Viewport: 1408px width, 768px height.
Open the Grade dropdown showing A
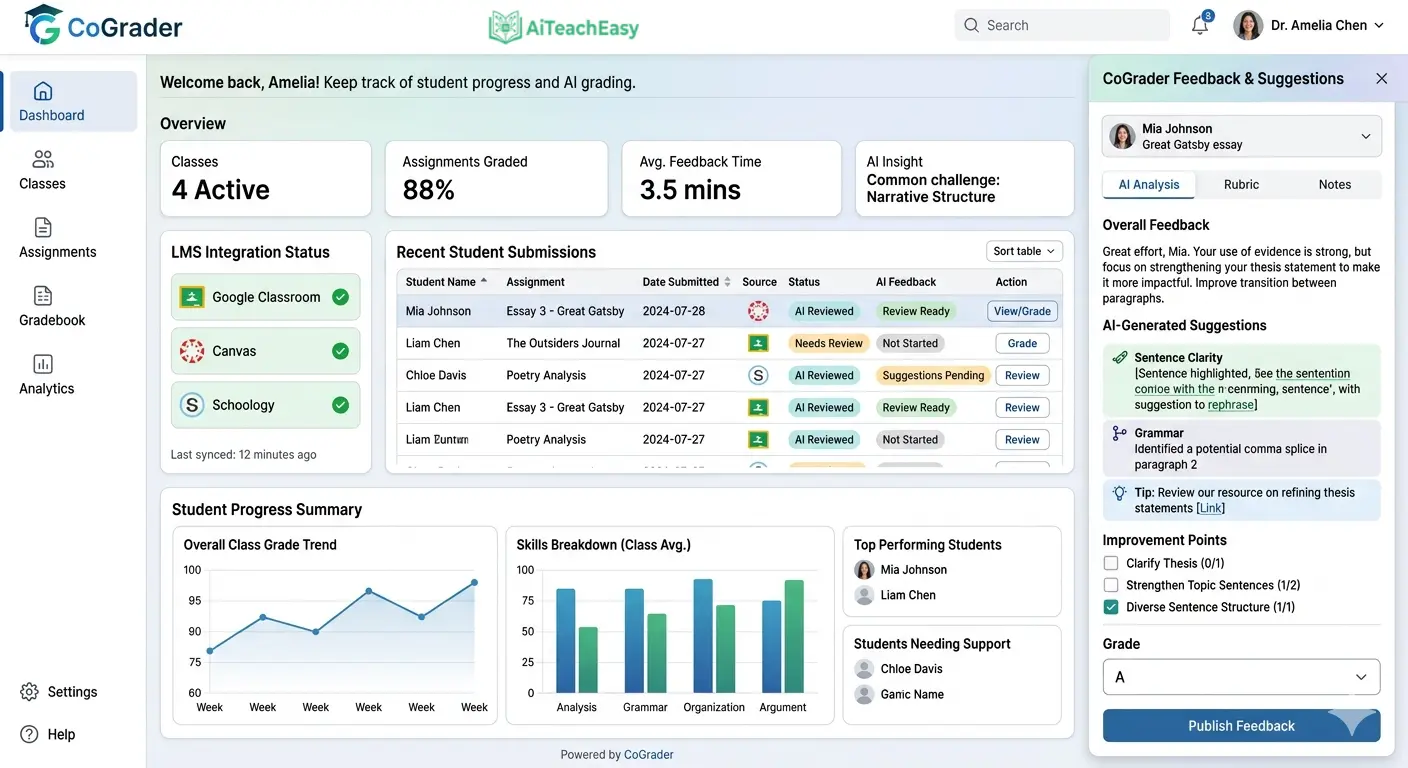(1241, 677)
